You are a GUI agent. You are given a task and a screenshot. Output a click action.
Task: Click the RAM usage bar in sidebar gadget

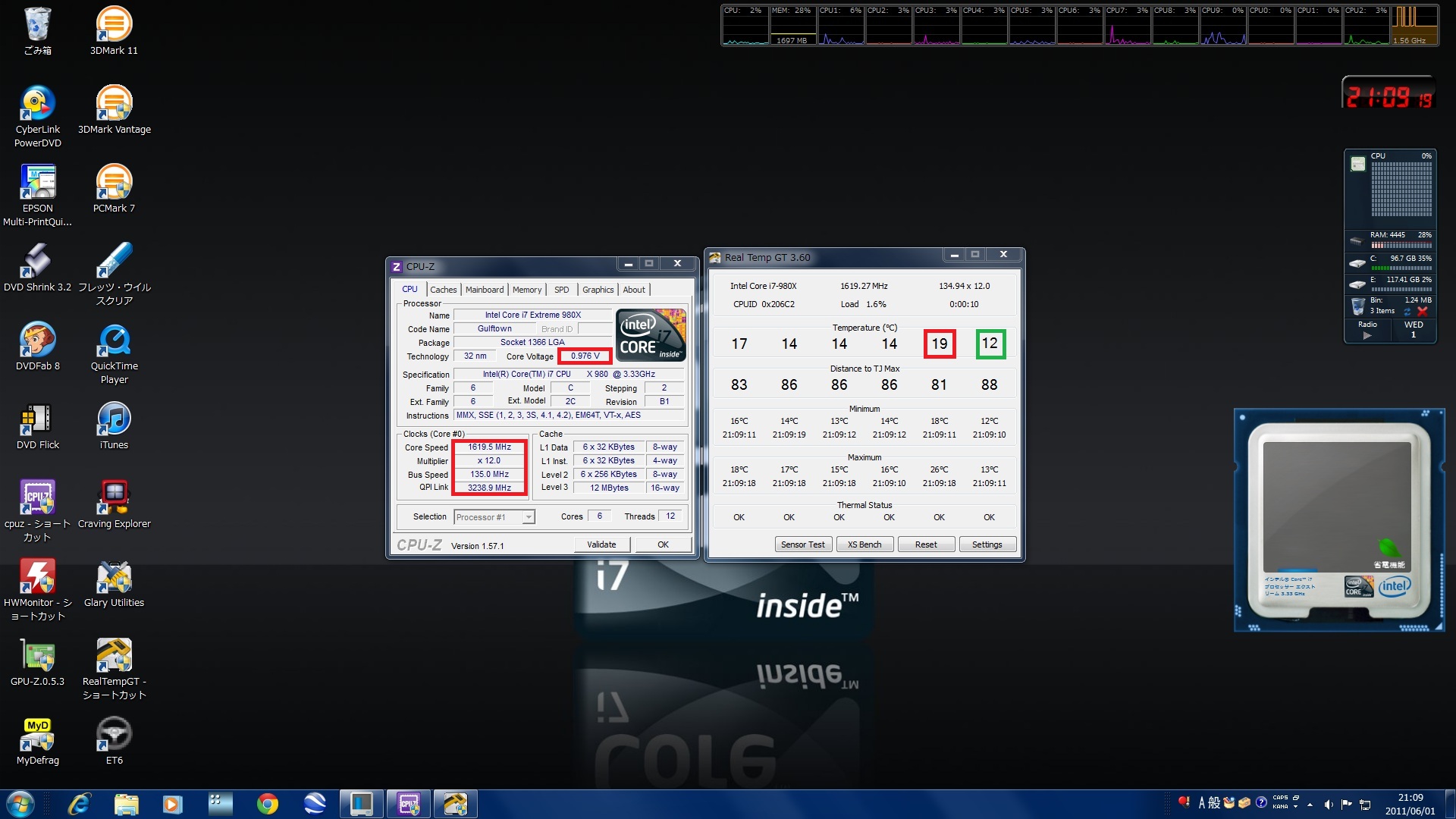[x=1401, y=245]
